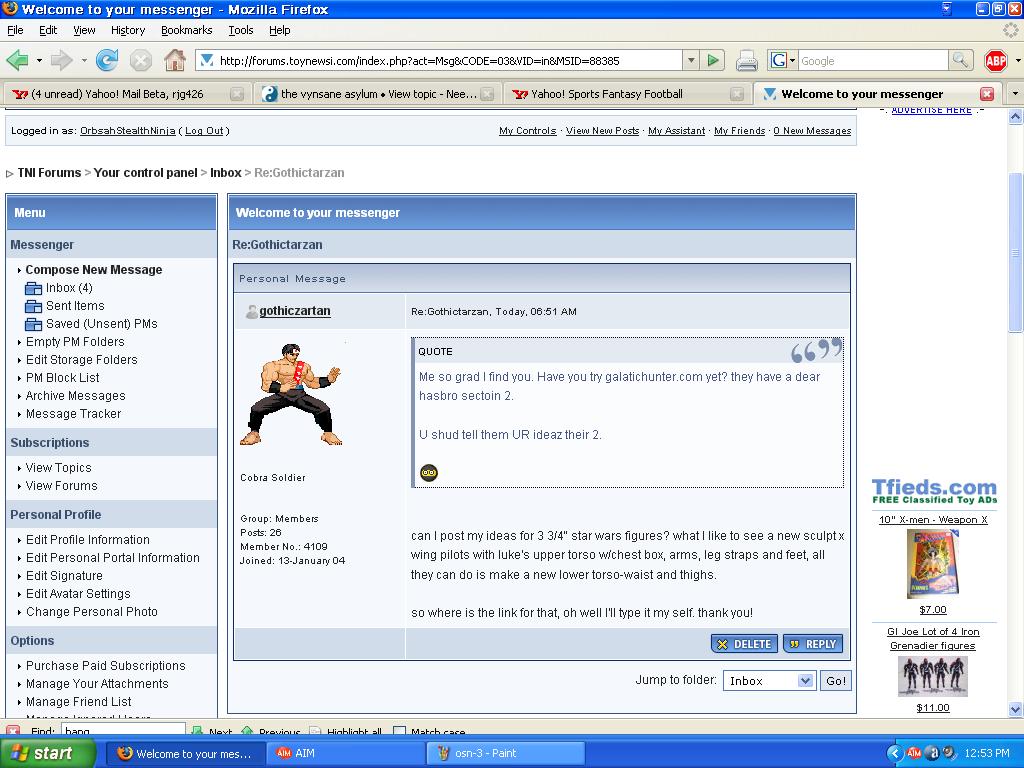Open the My Controls link

(x=528, y=131)
